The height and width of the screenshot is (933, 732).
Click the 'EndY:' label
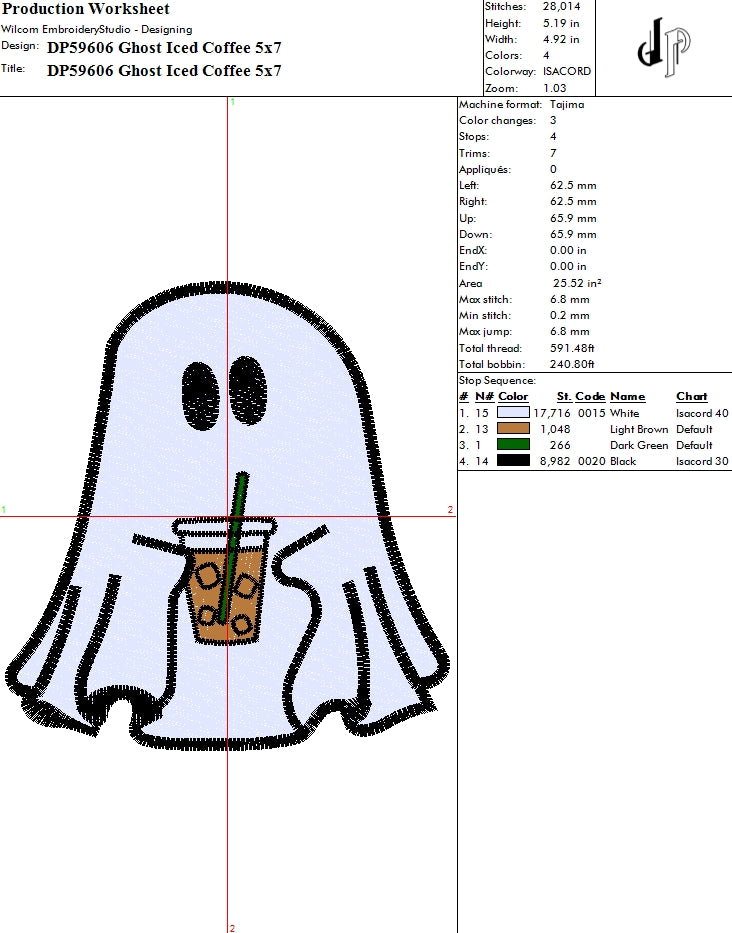click(x=473, y=267)
